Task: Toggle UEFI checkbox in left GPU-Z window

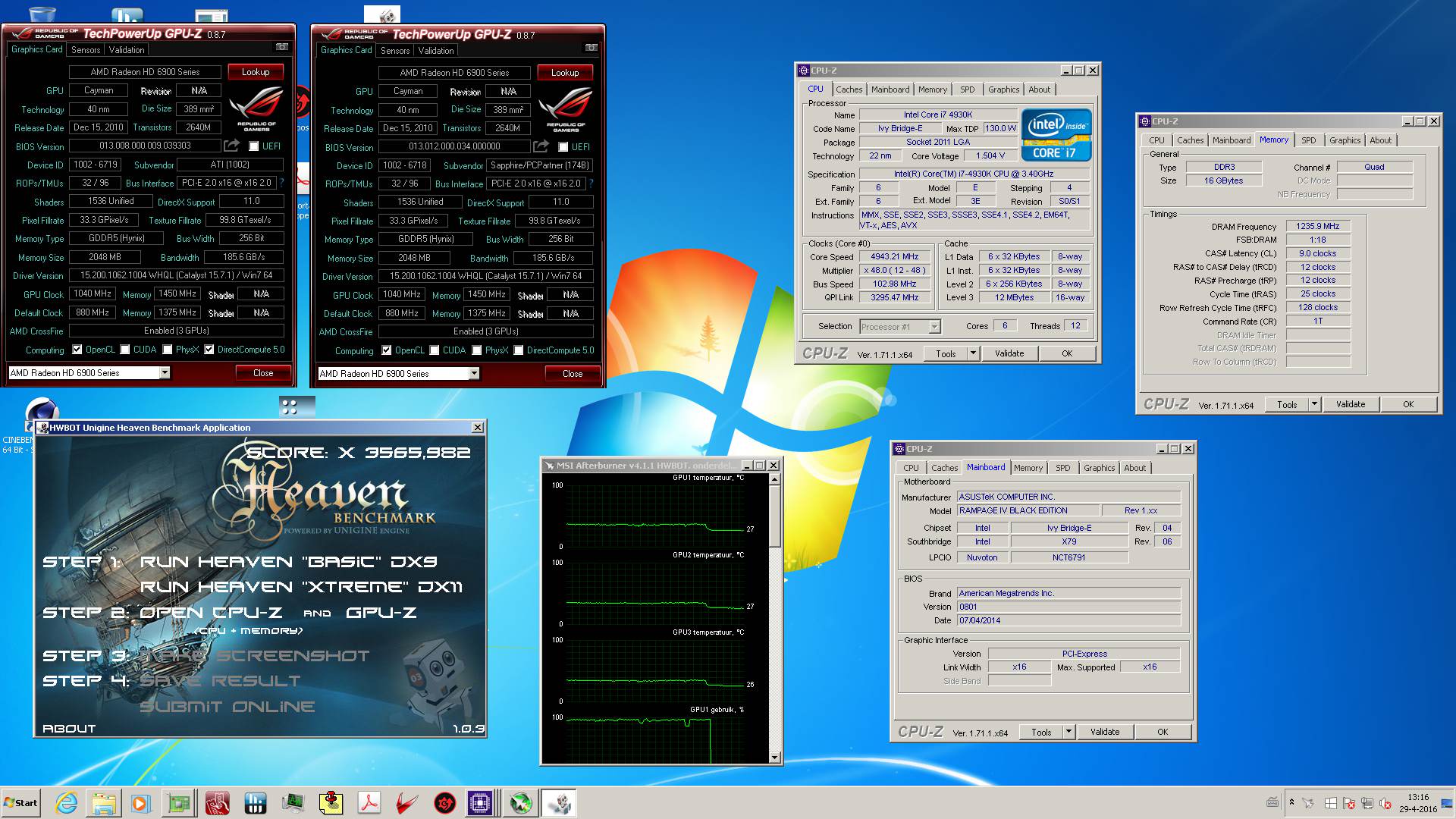Action: [254, 146]
